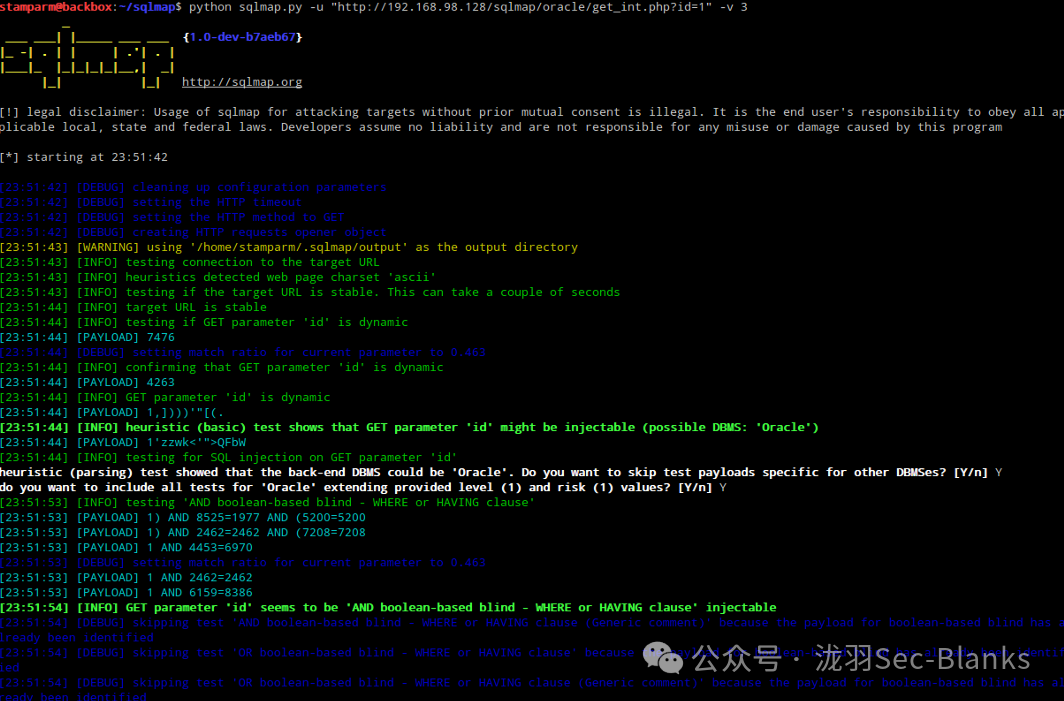Select payload '1 AND 2462=2462' line

click(x=126, y=577)
